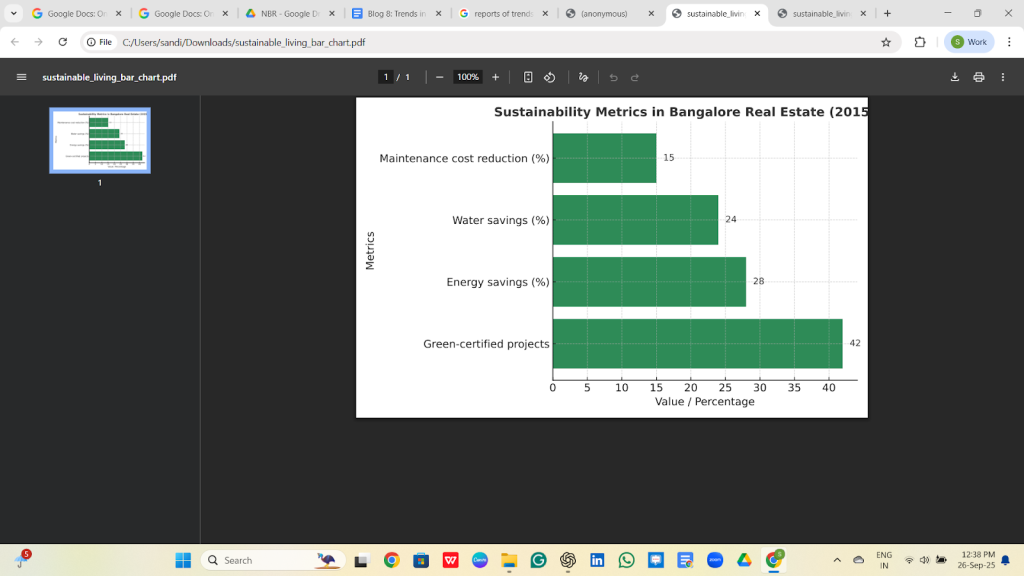Expand the tab search dropdown arrow
Screen dimensions: 1024x576
pyautogui.click(x=14, y=14)
